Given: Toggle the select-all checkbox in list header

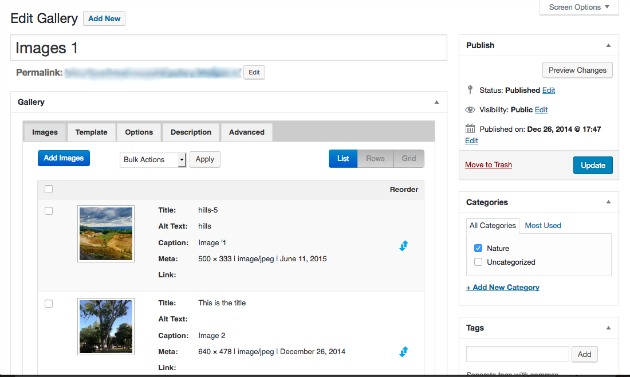Looking at the screenshot, I should [x=49, y=189].
